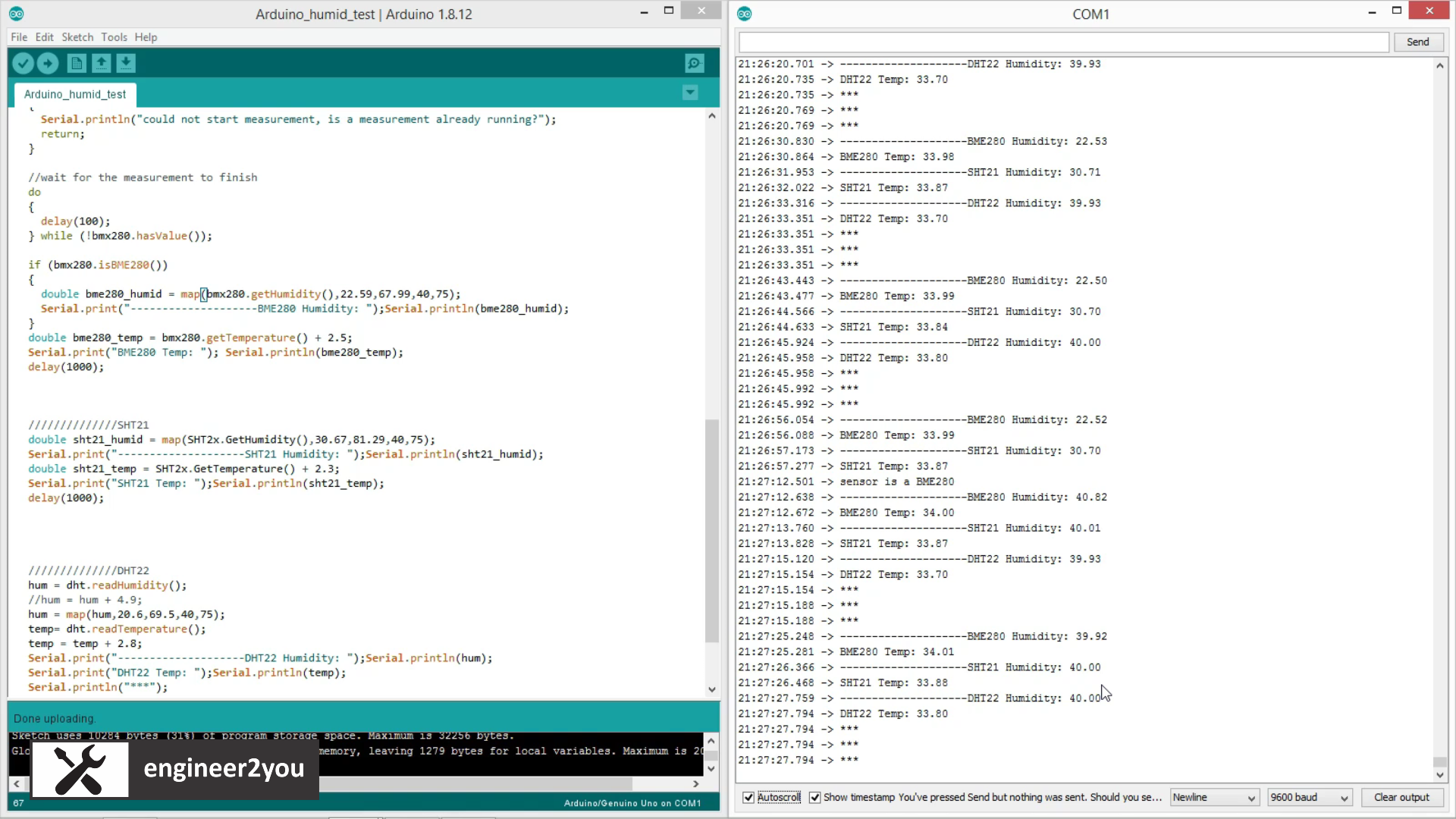
Task: Open the Serial Monitor magnifier icon
Action: [694, 64]
